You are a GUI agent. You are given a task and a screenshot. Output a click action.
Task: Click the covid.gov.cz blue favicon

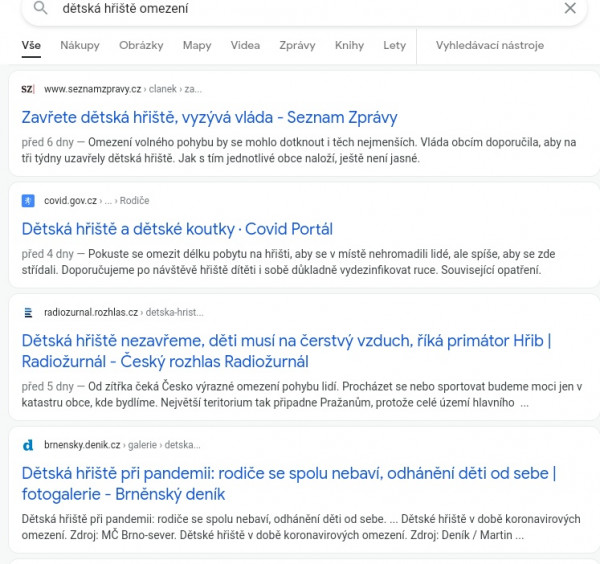click(28, 200)
